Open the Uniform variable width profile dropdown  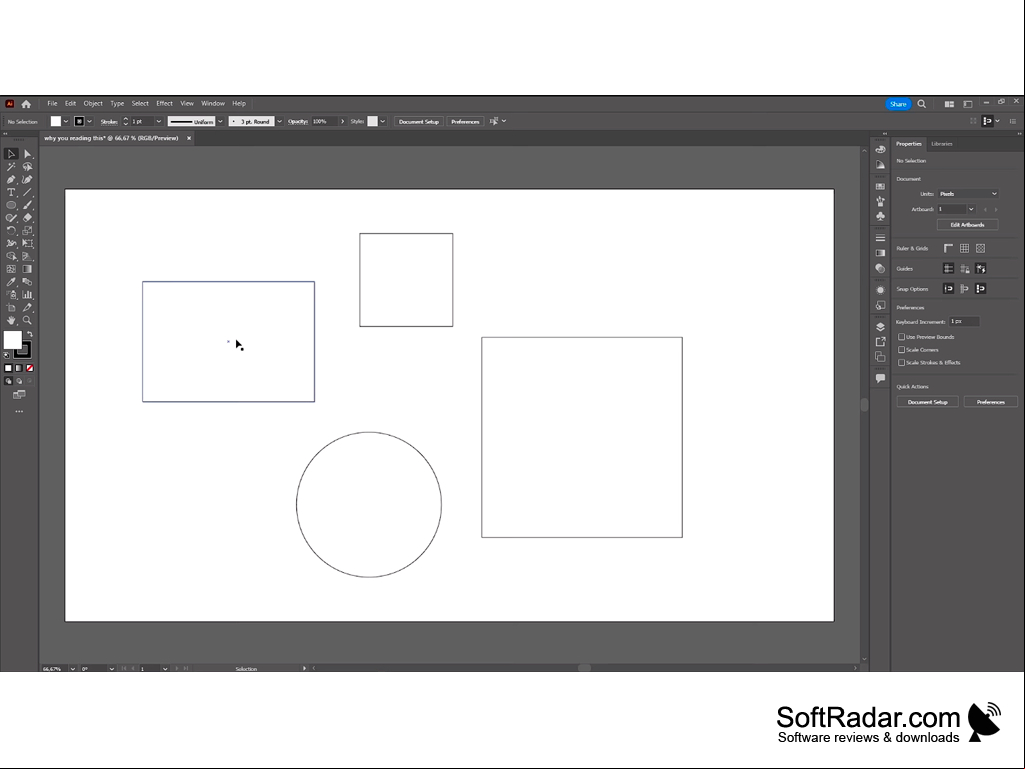tap(220, 122)
